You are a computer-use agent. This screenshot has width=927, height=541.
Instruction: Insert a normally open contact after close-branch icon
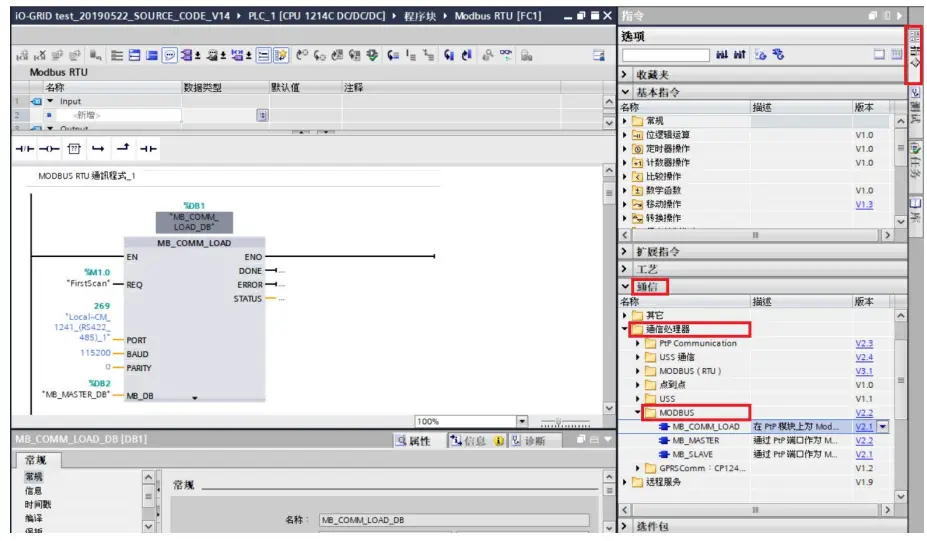coord(148,149)
